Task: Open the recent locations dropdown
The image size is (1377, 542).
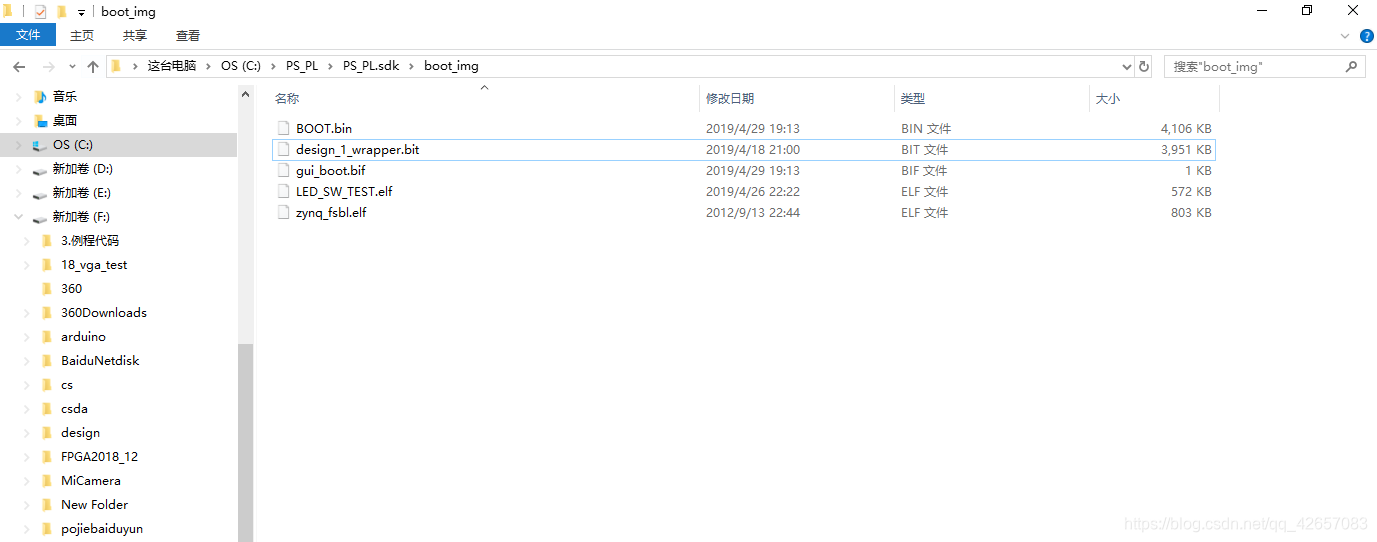Action: point(72,67)
